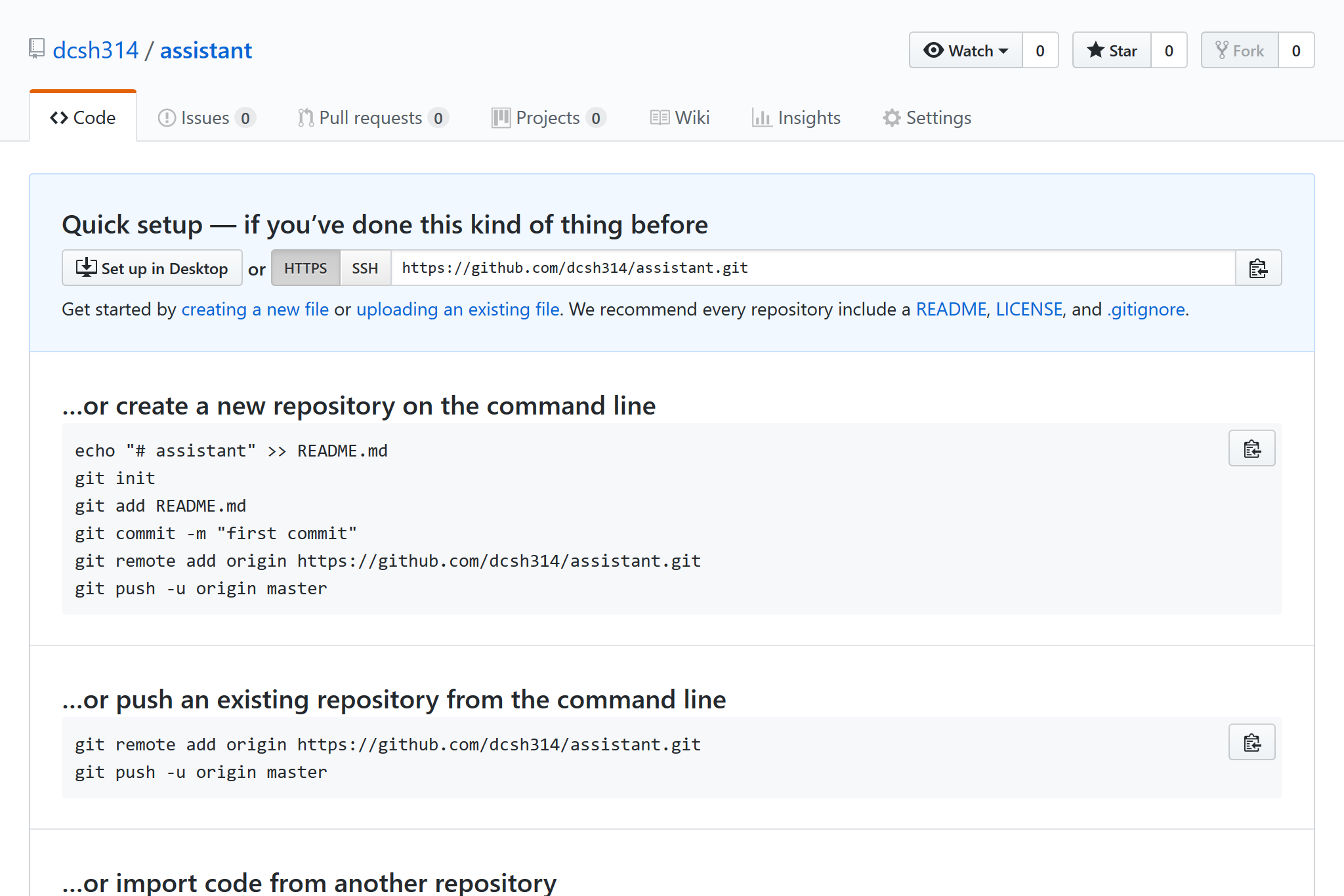Click into the repository URL text field
This screenshot has height=896, width=1344.
tap(812, 268)
